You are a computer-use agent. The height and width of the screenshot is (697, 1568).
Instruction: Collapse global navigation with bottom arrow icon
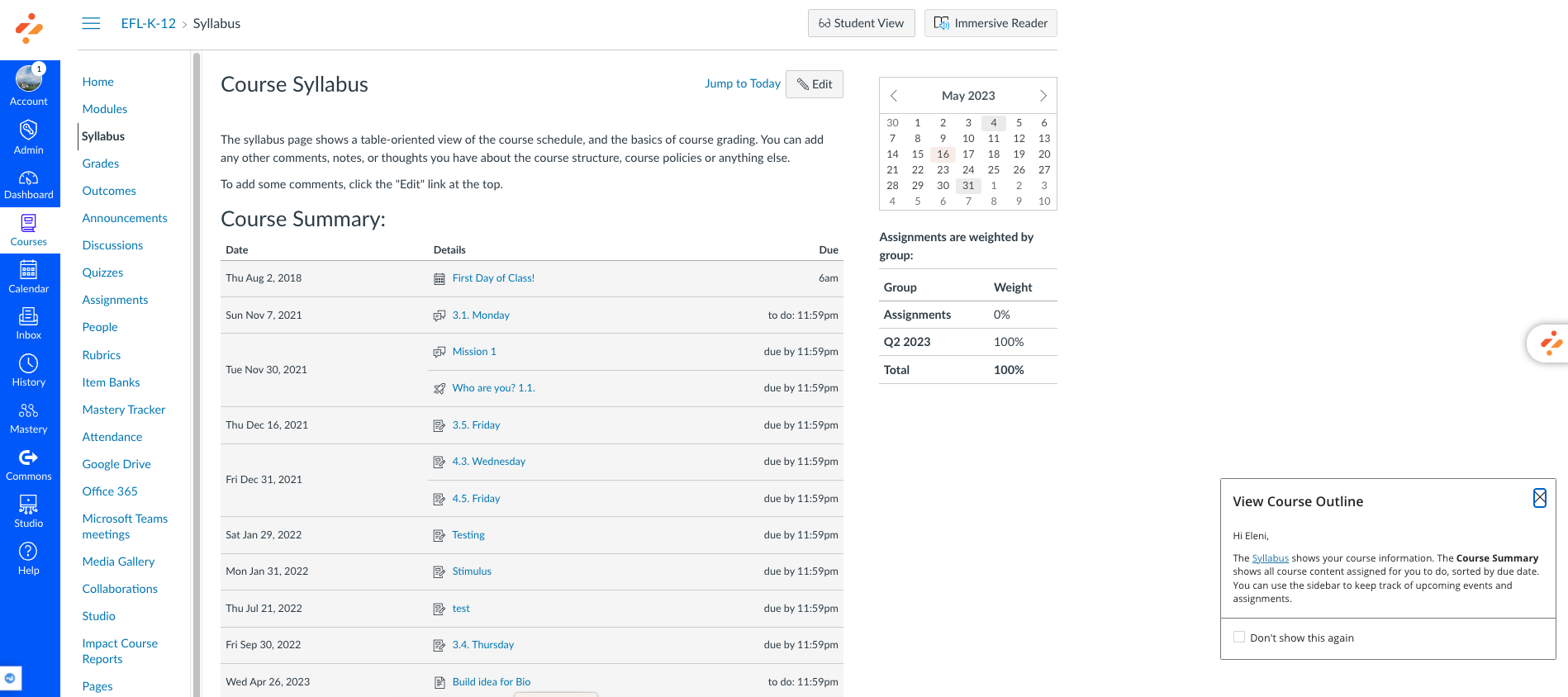click(x=10, y=678)
